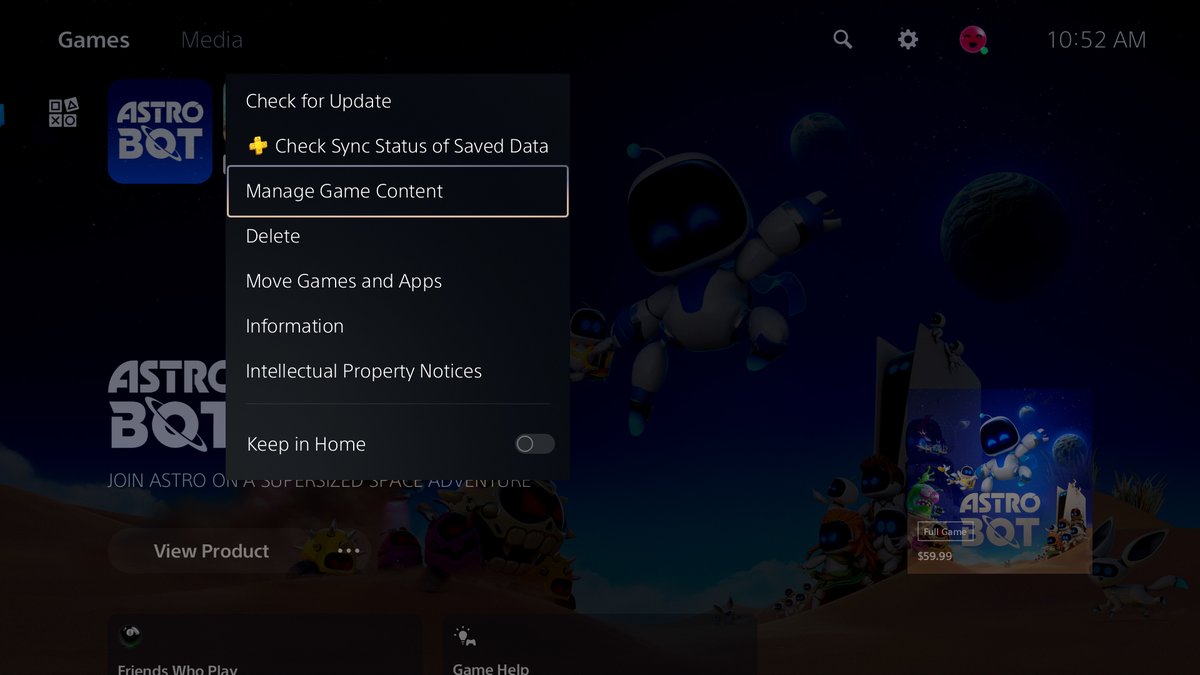Open more options ellipsis beside View Product
Image resolution: width=1200 pixels, height=675 pixels.
pyautogui.click(x=348, y=551)
